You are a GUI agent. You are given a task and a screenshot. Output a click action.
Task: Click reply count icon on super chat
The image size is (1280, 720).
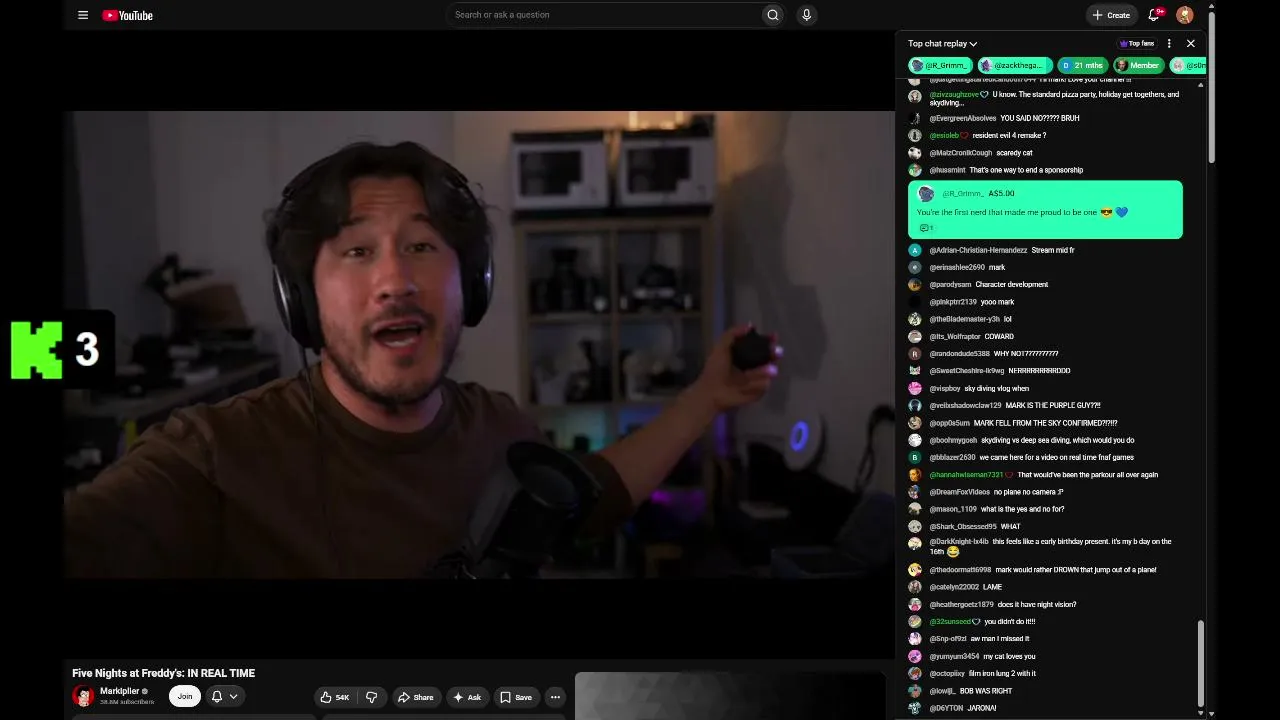coord(926,228)
